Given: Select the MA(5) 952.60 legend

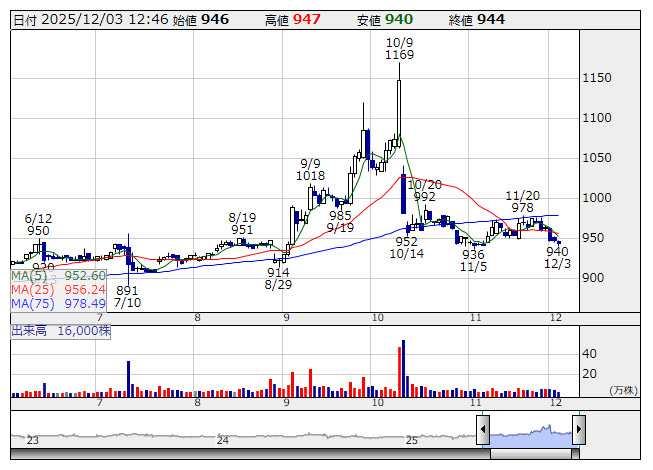Looking at the screenshot, I should coord(59,275).
